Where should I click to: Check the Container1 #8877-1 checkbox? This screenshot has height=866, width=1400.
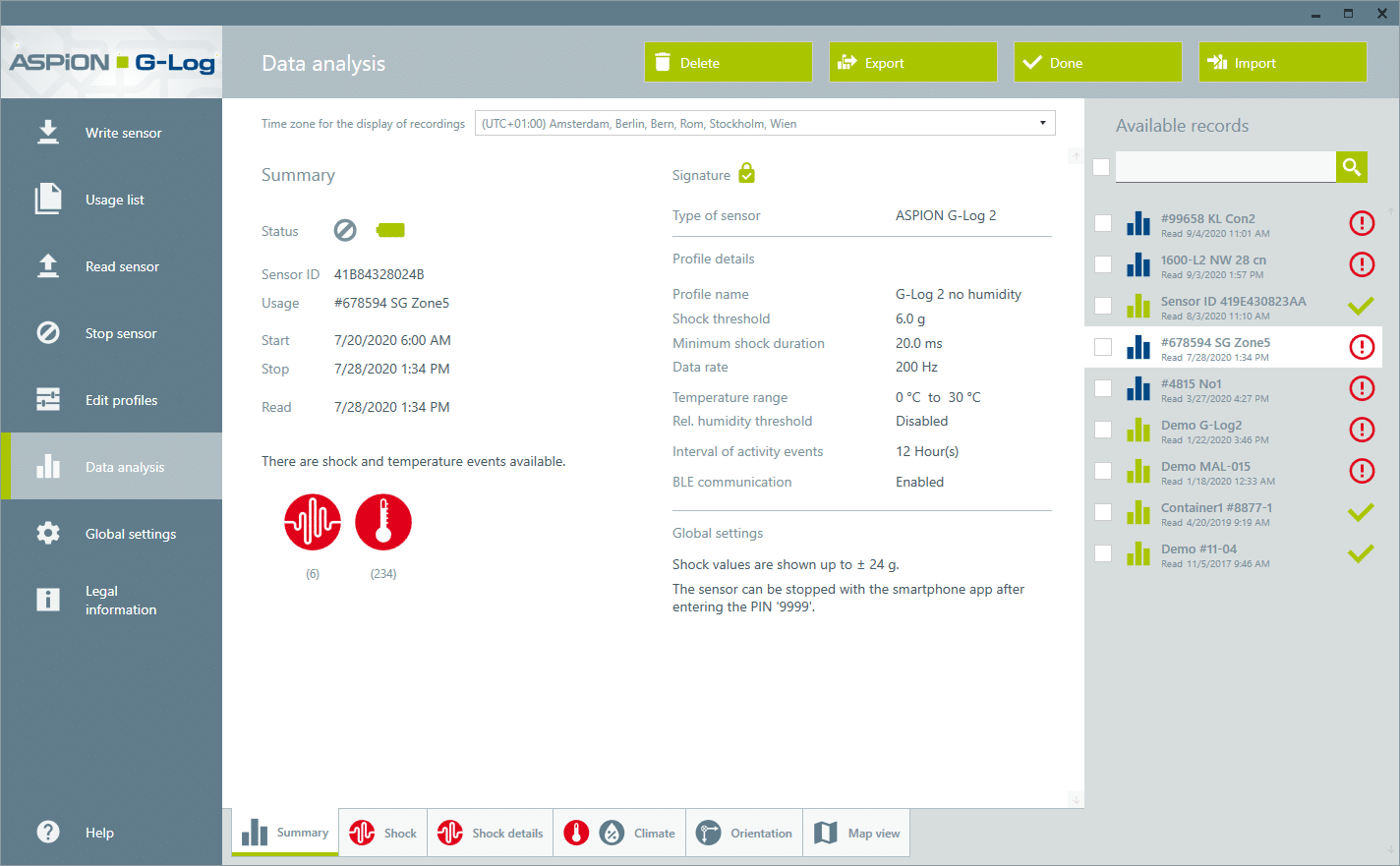1103,512
